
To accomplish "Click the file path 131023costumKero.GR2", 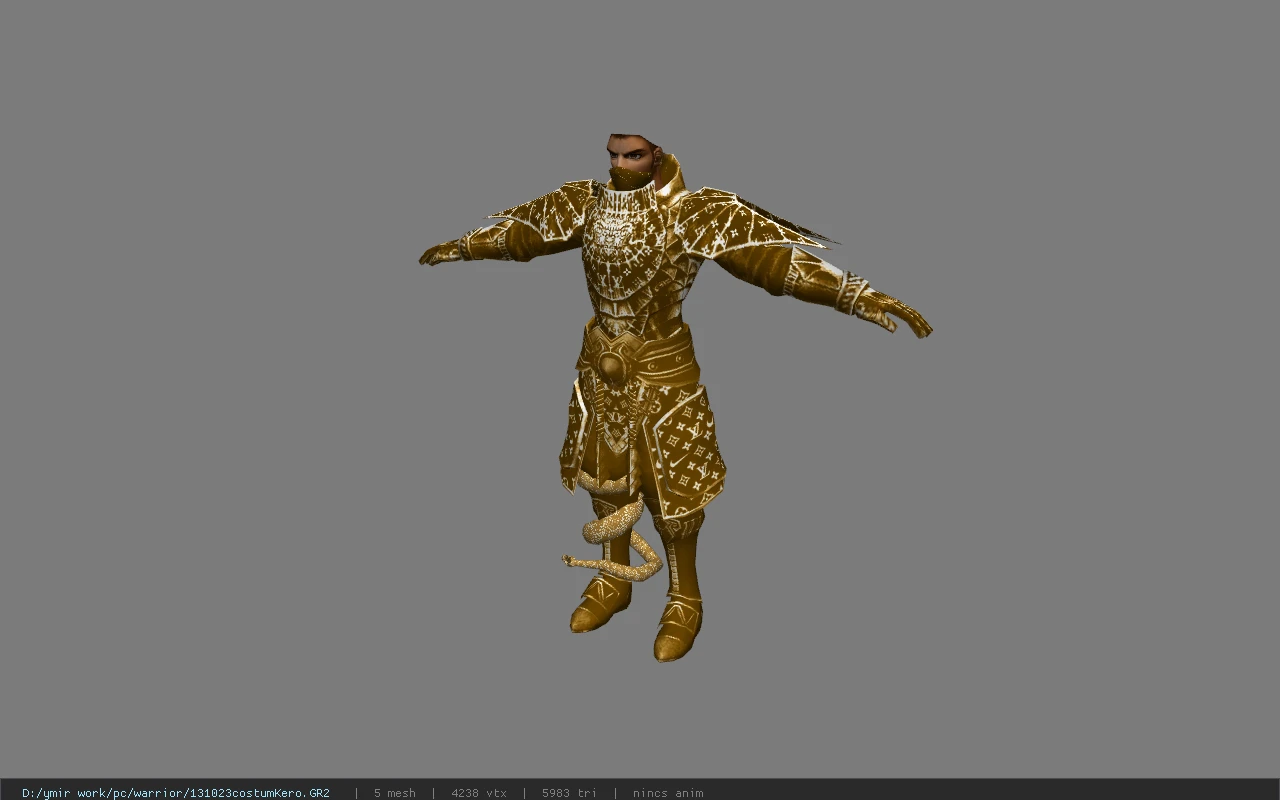I will click(x=176, y=793).
